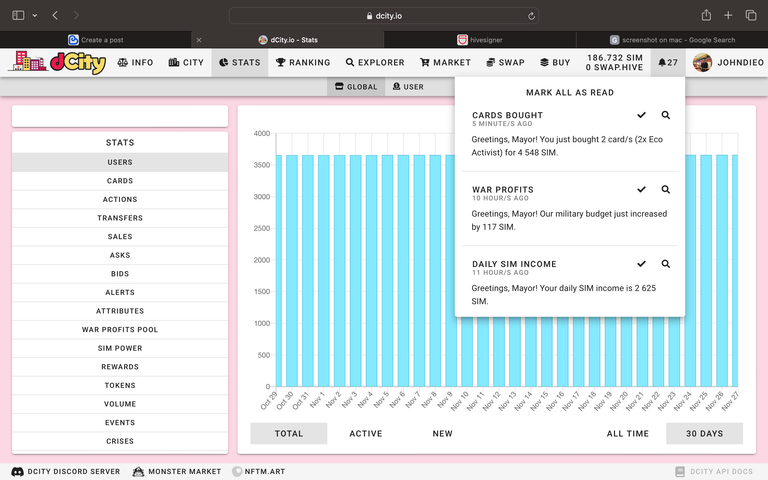
Task: Go to the MARKET page
Action: tap(445, 63)
